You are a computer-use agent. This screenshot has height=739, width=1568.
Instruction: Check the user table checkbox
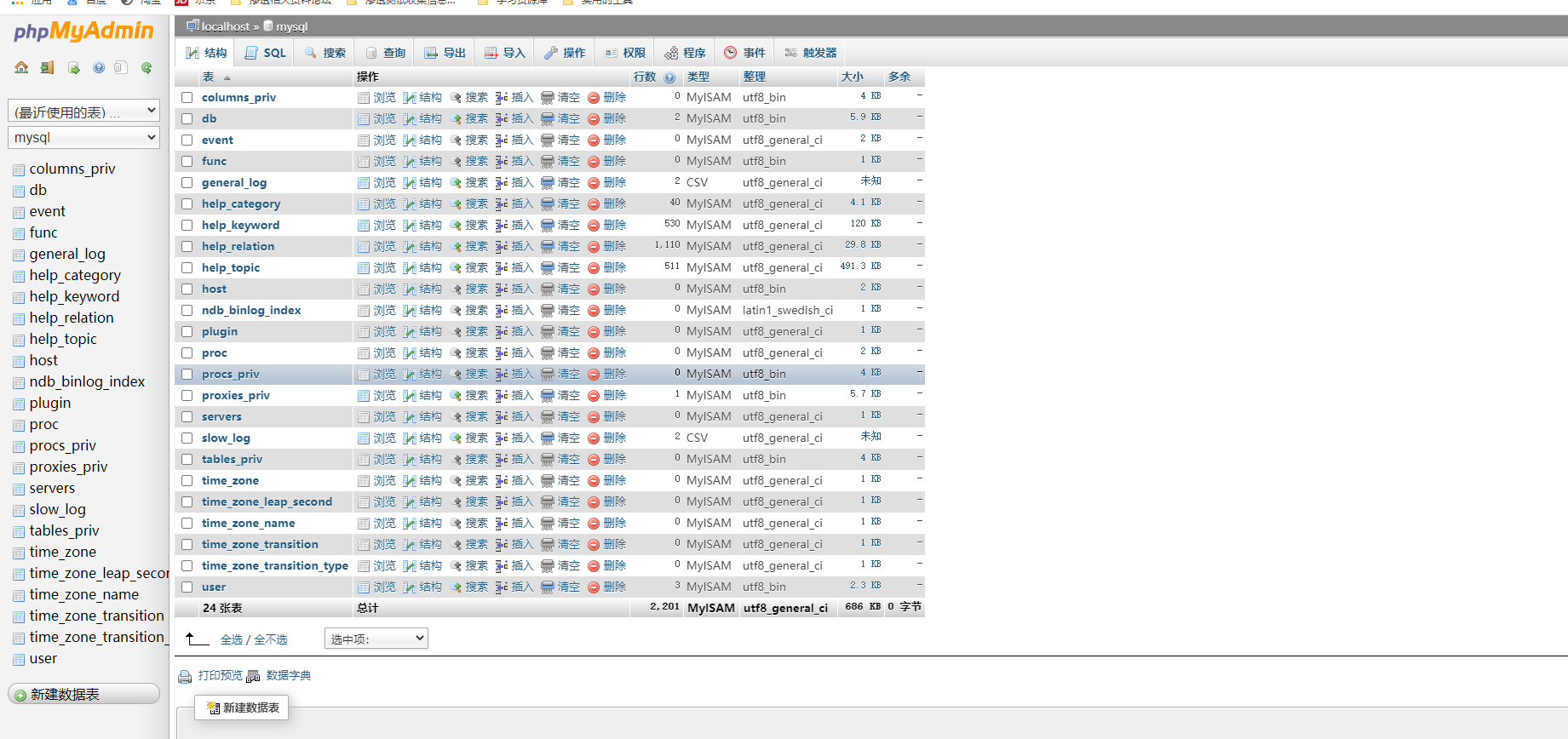coord(187,587)
